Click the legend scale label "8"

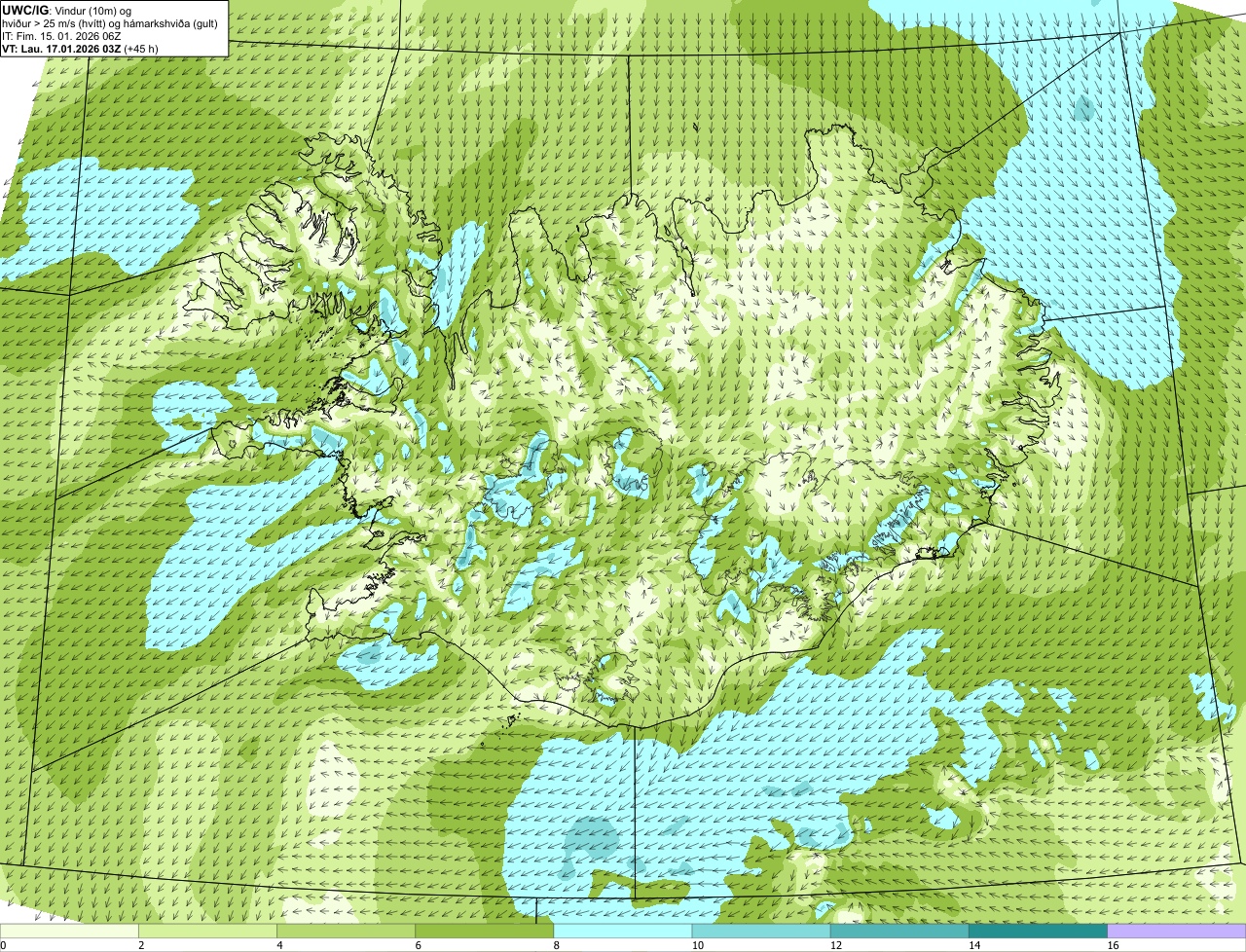click(556, 945)
